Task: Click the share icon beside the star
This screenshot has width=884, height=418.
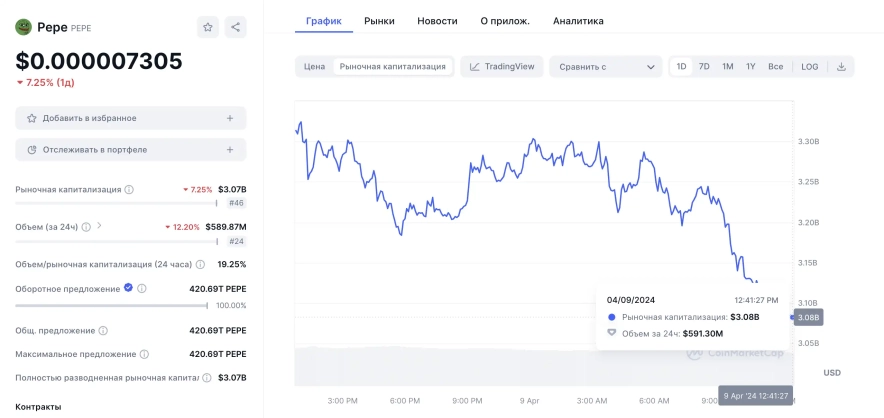Action: click(x=235, y=27)
